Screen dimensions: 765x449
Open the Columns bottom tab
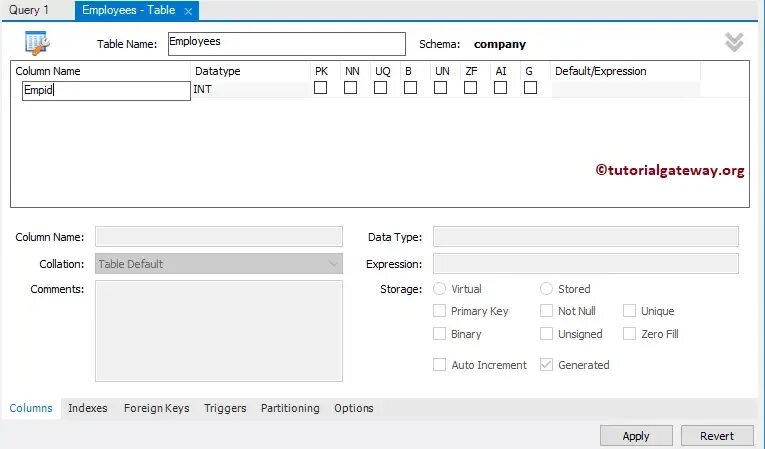click(x=31, y=408)
